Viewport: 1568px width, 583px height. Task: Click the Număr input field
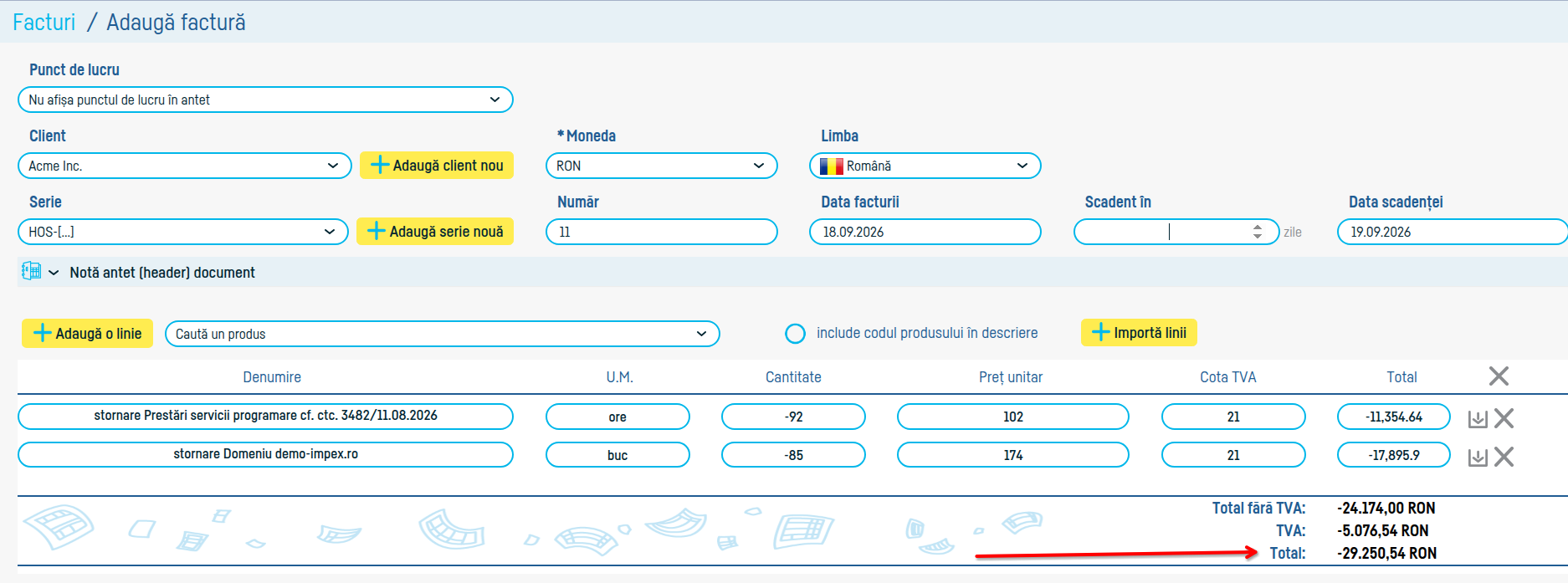pyautogui.click(x=661, y=232)
